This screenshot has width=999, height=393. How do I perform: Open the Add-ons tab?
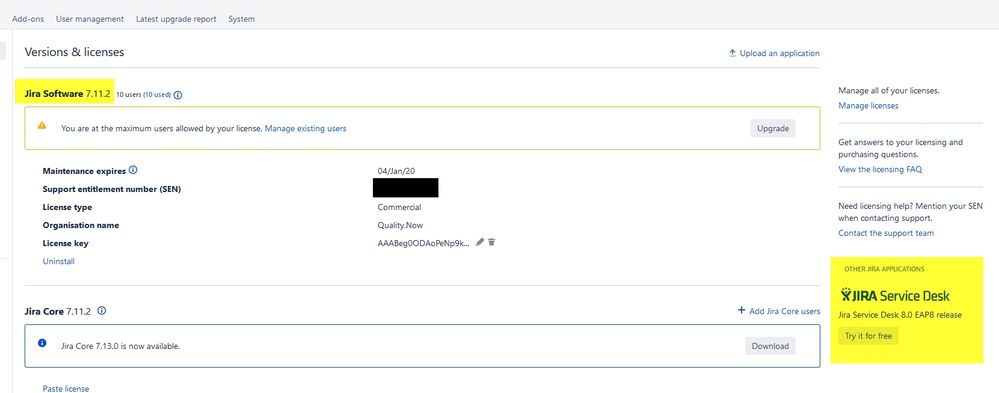28,19
